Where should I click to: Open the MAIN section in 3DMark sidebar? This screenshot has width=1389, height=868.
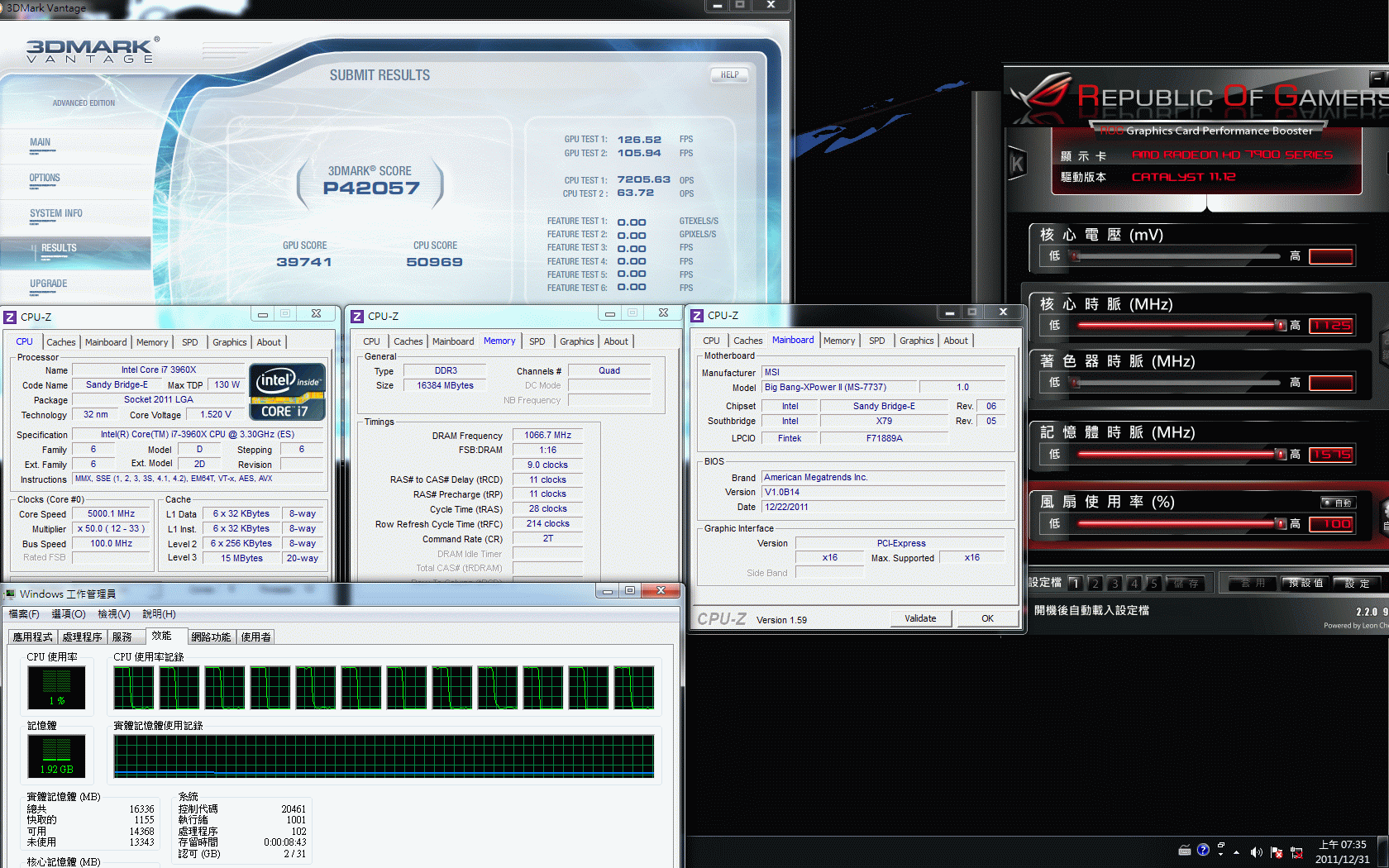tap(41, 143)
